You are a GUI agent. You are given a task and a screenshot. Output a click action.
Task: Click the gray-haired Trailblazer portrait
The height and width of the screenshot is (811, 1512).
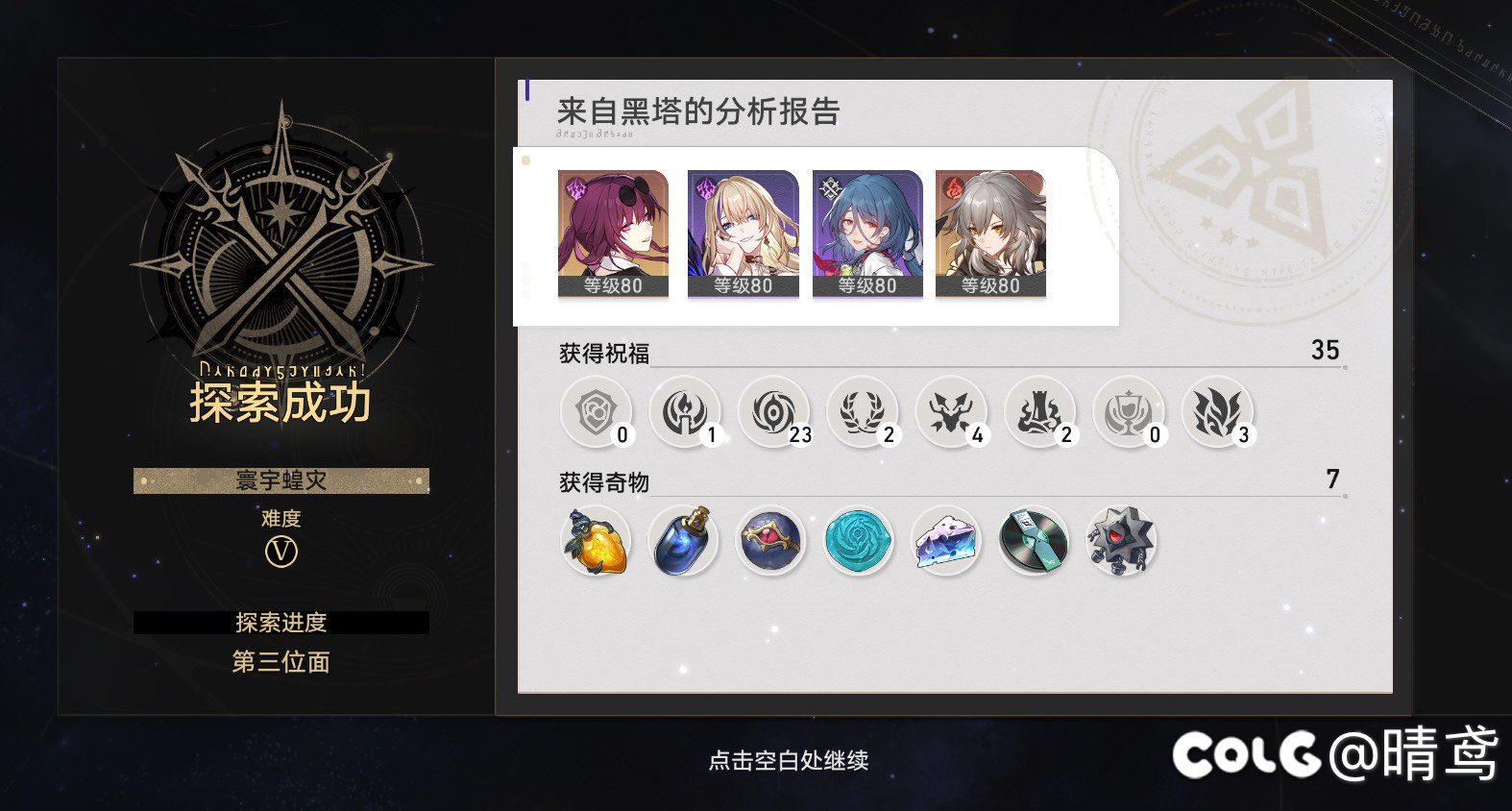pyautogui.click(x=990, y=233)
